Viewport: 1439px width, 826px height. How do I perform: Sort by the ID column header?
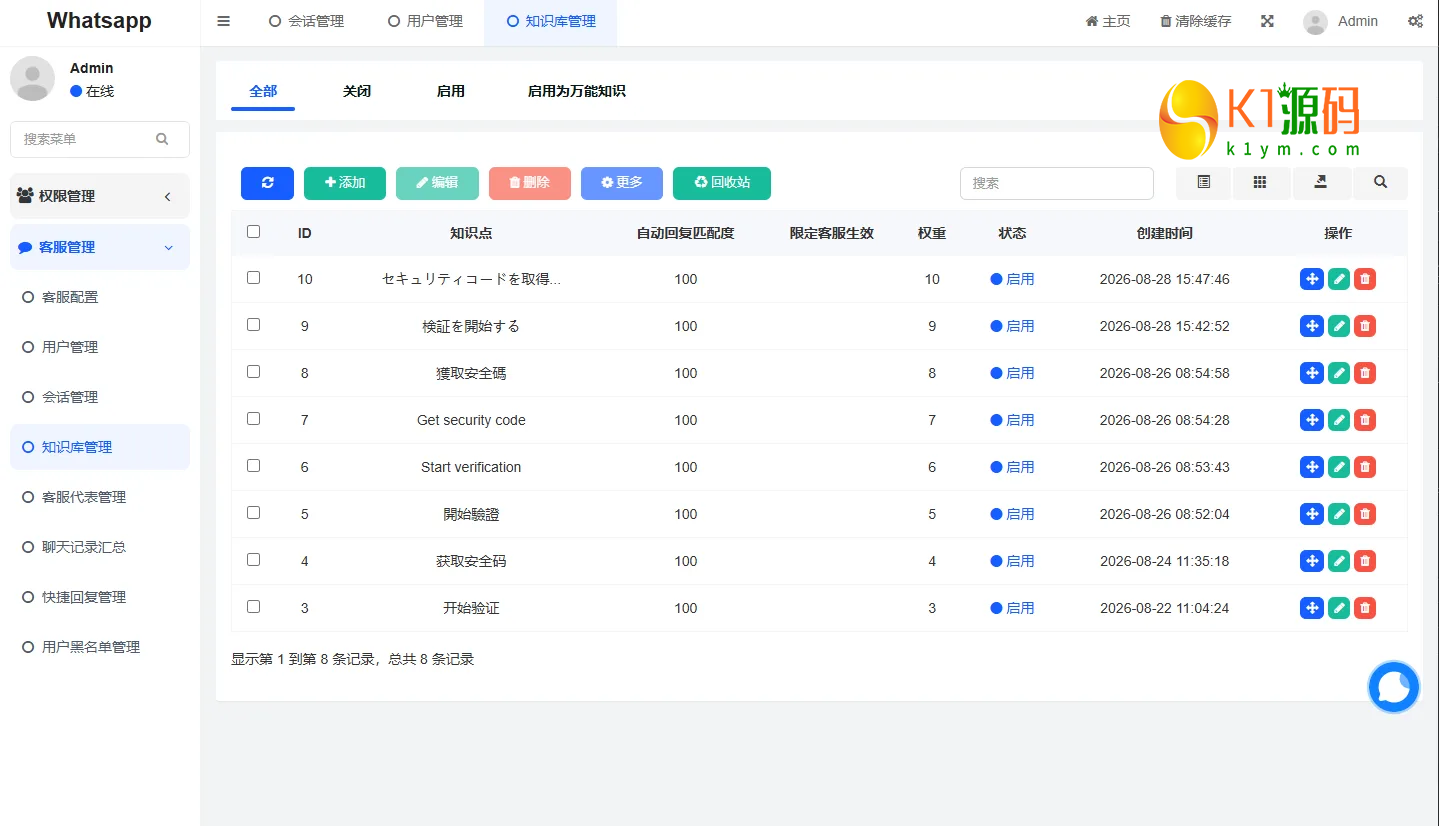coord(305,233)
